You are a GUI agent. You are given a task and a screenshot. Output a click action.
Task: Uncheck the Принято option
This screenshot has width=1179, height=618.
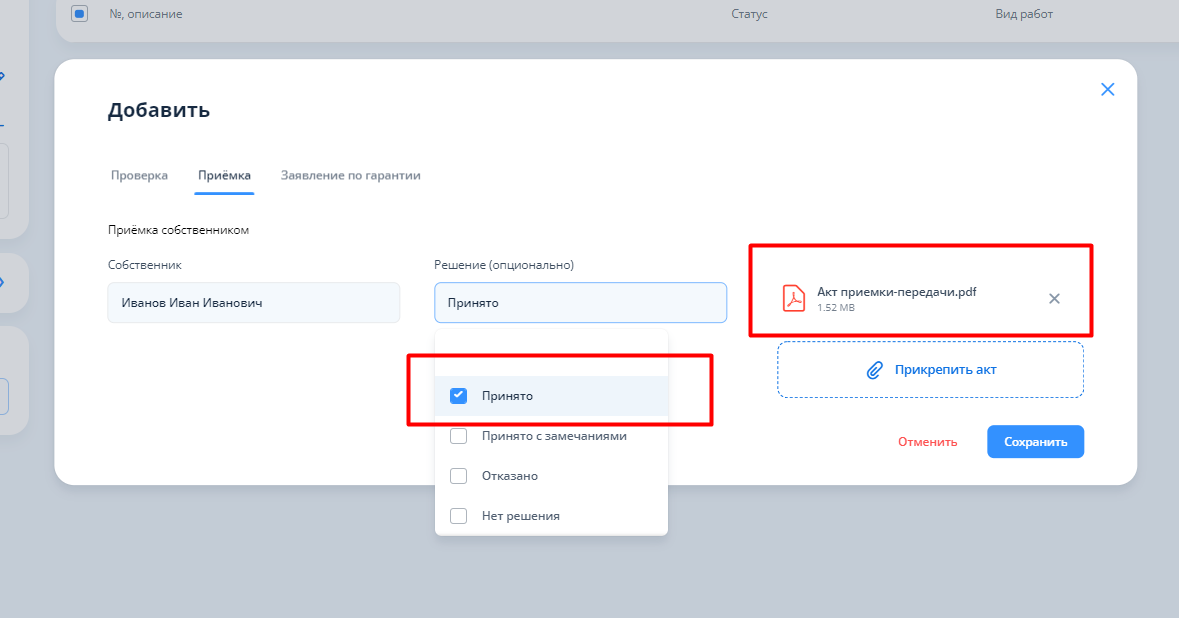(x=459, y=395)
